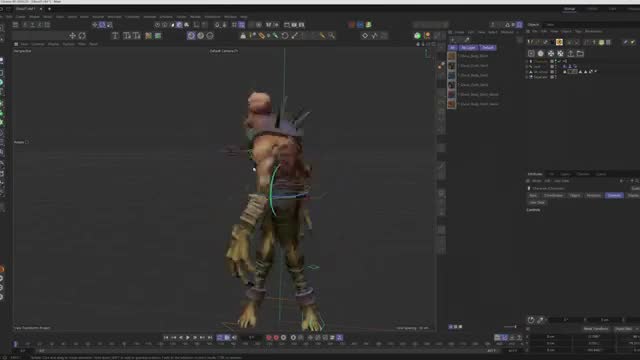Click the folder icon in Object Manager toolbar

tap(580, 53)
